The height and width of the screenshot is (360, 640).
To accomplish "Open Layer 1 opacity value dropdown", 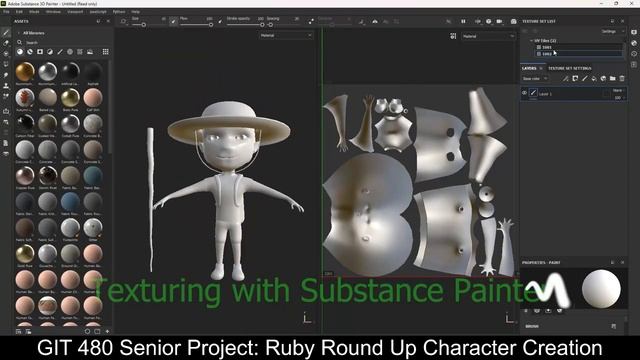I will pos(619,98).
